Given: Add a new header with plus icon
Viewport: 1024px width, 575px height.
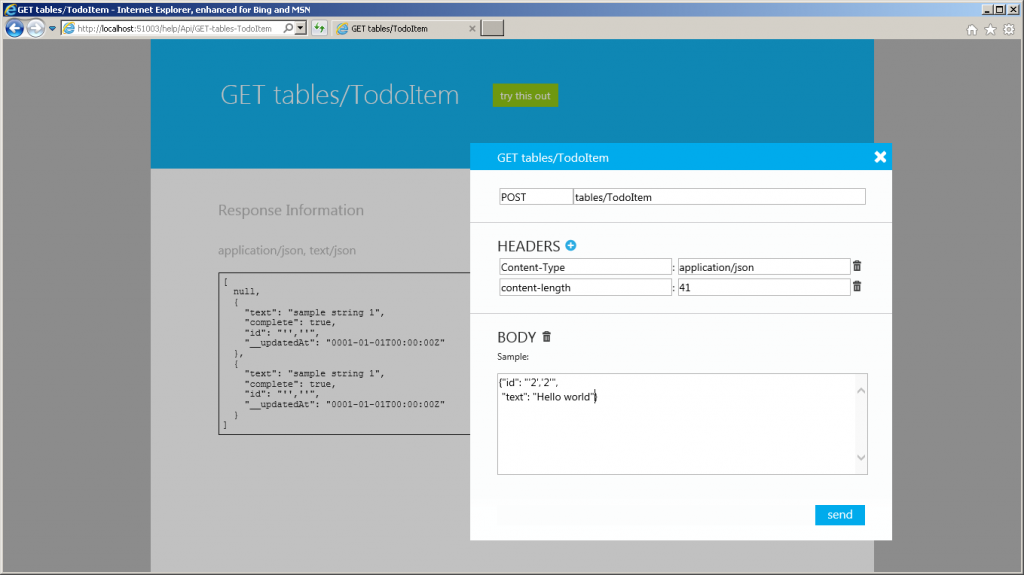Looking at the screenshot, I should tap(571, 246).
